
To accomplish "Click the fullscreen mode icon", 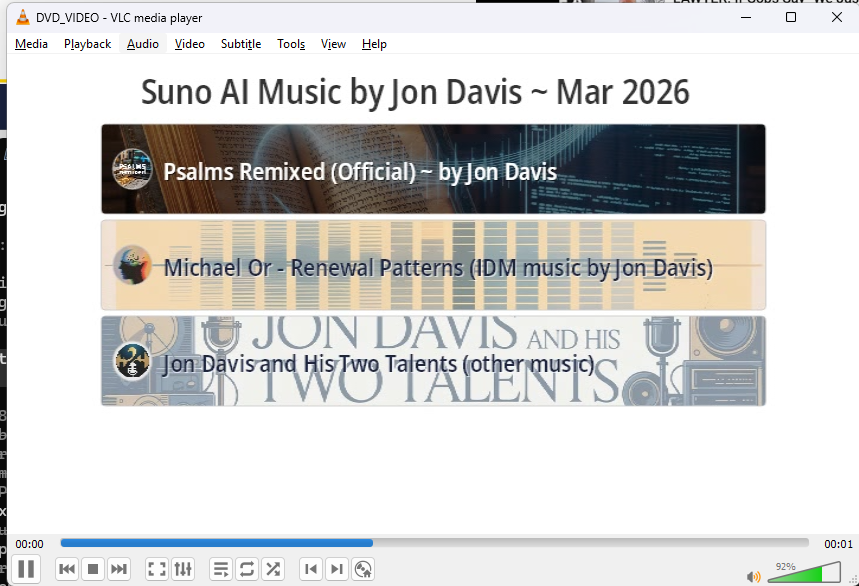I will 156,568.
